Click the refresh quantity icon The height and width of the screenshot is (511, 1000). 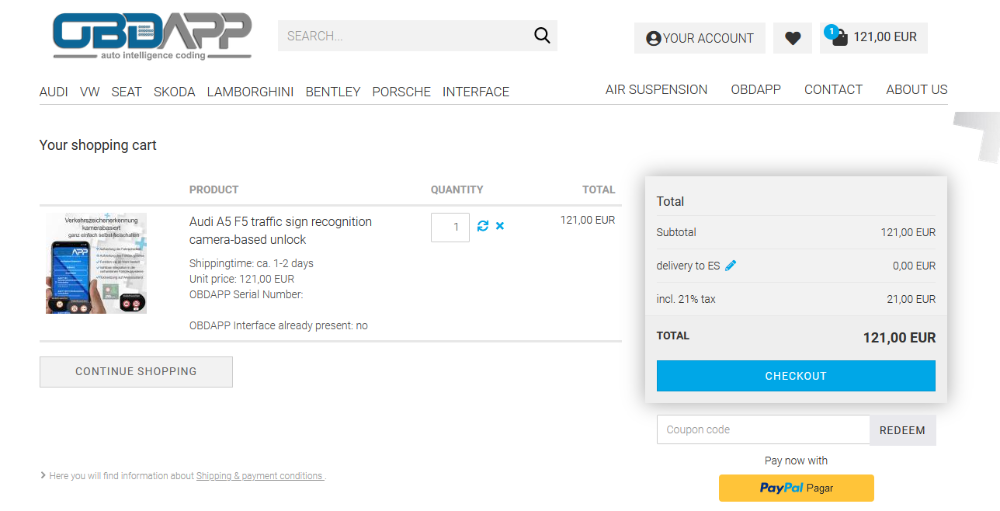pyautogui.click(x=483, y=226)
